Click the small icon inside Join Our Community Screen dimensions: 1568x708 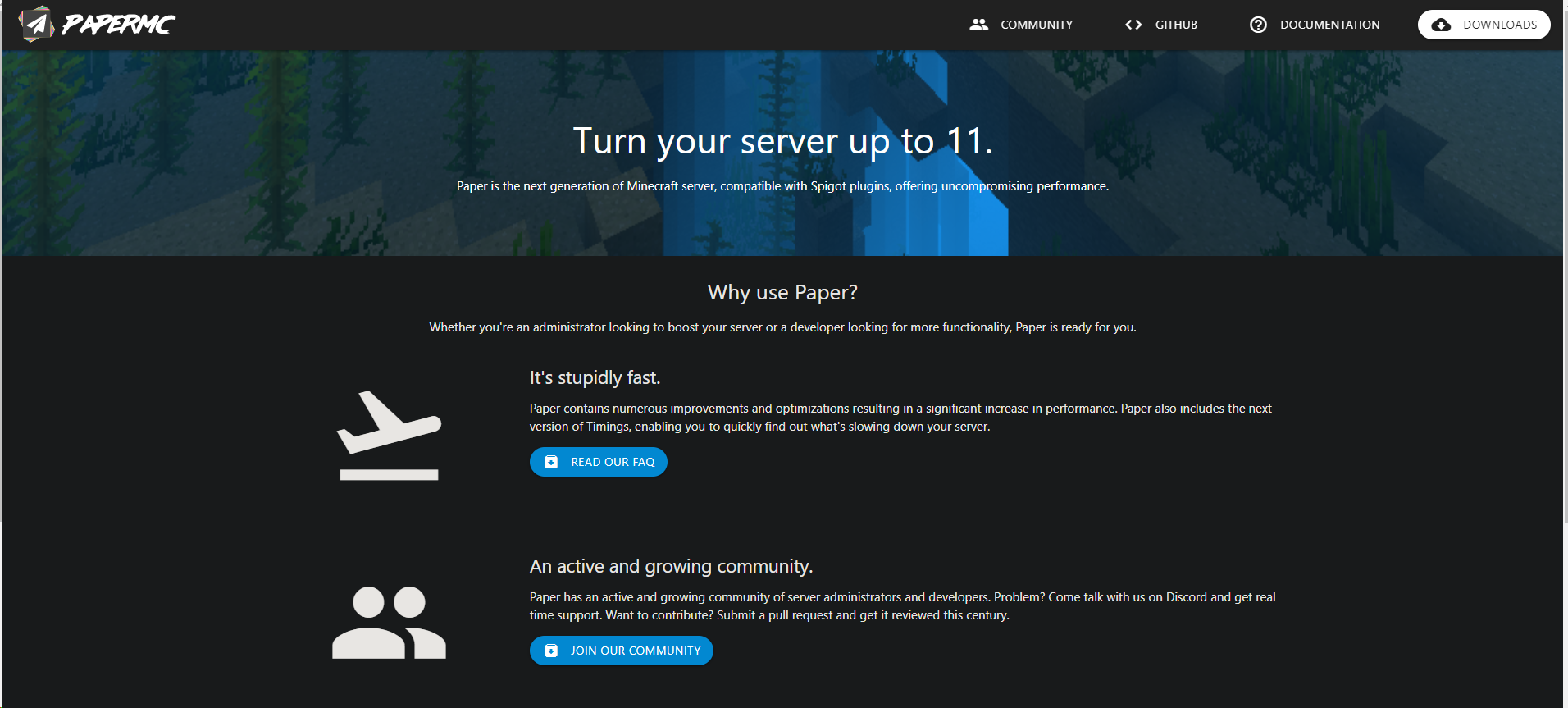(551, 651)
